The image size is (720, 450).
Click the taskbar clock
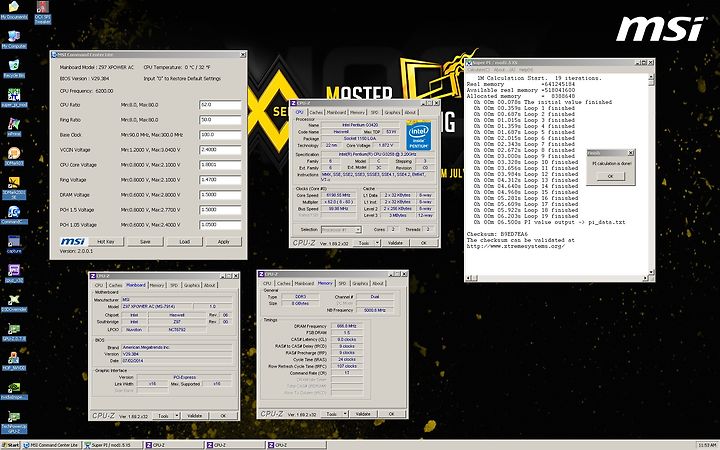707,445
